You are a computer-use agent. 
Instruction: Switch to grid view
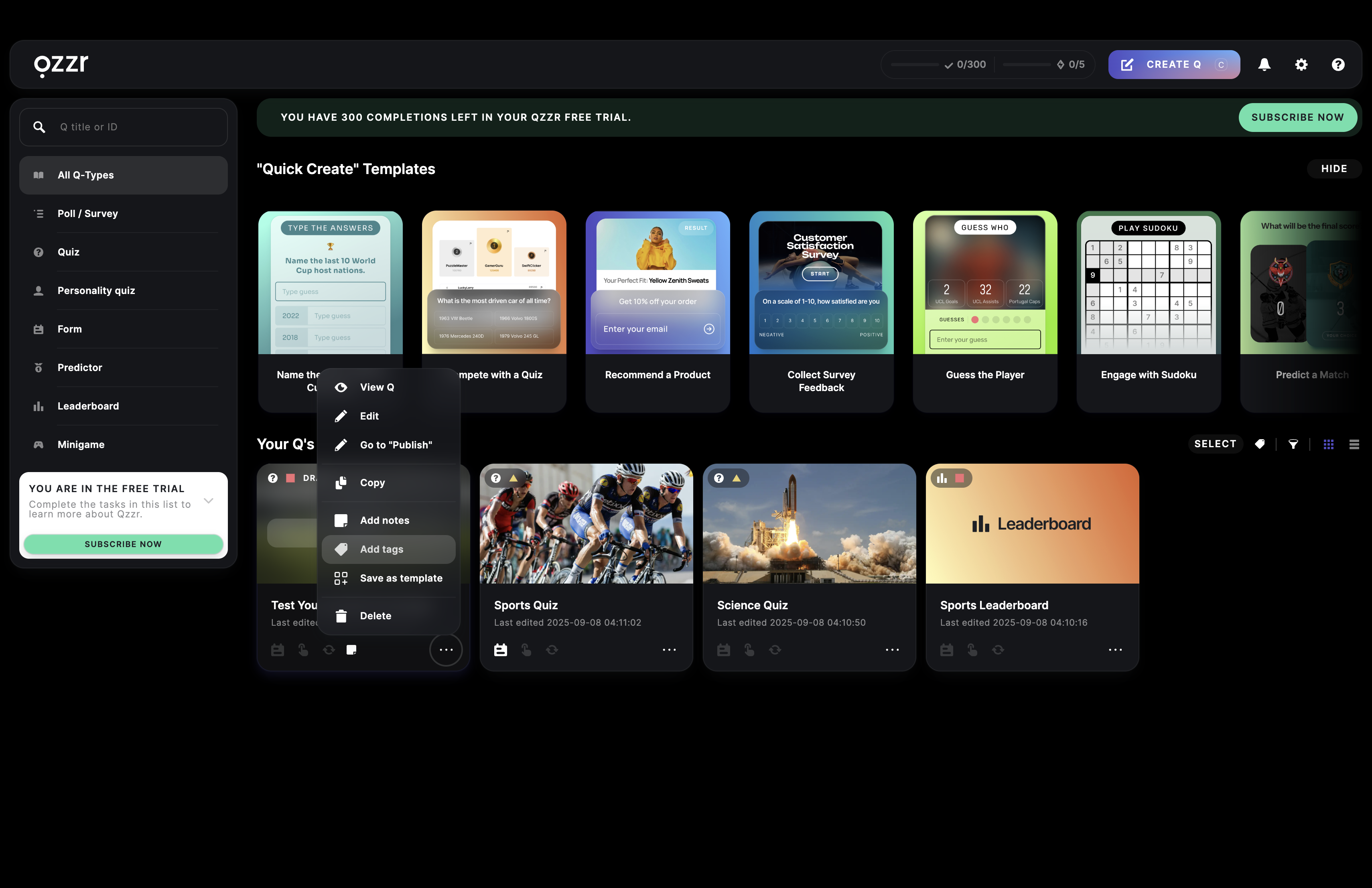coord(1328,444)
